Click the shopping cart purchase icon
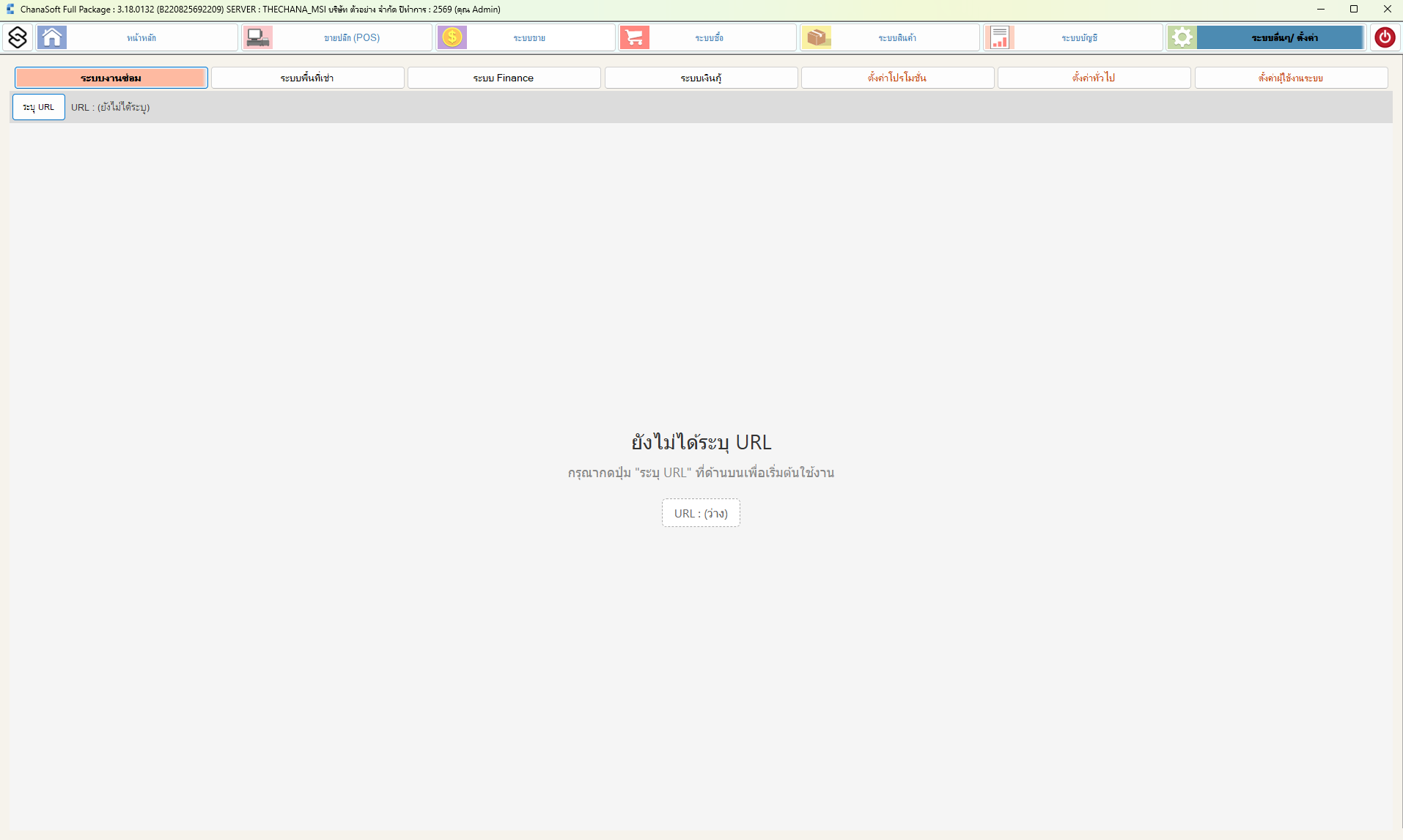The width and height of the screenshot is (1403, 840). [x=635, y=37]
